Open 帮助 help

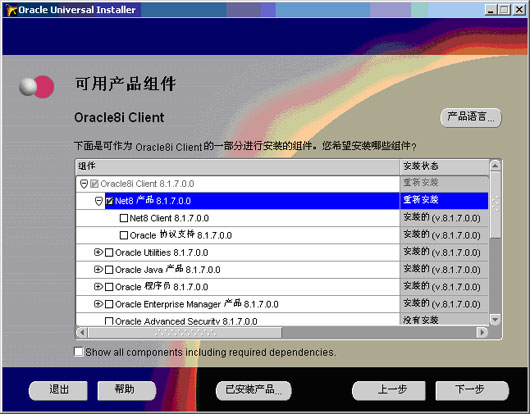tap(126, 391)
